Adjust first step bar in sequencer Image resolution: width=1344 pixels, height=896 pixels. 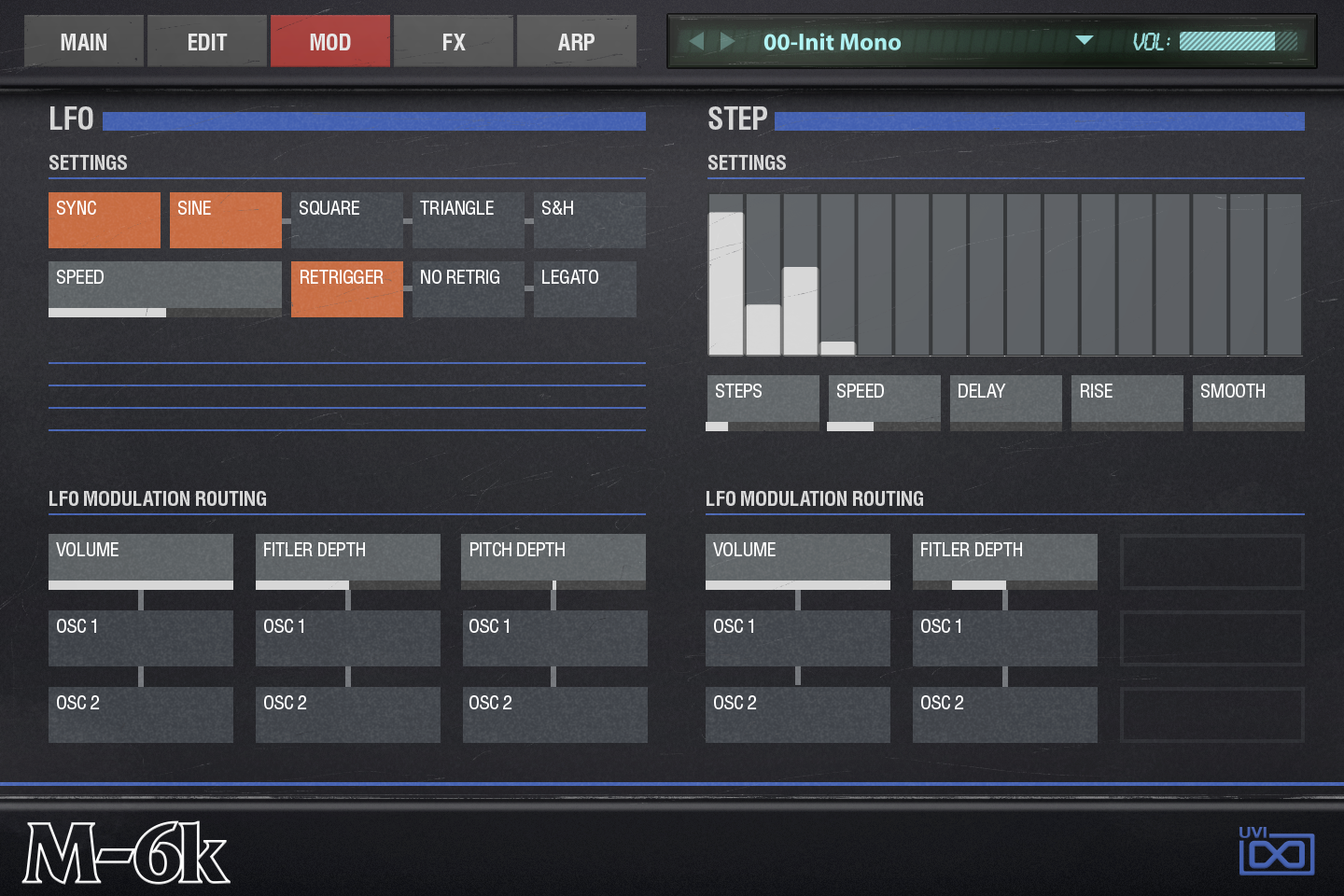(726, 275)
